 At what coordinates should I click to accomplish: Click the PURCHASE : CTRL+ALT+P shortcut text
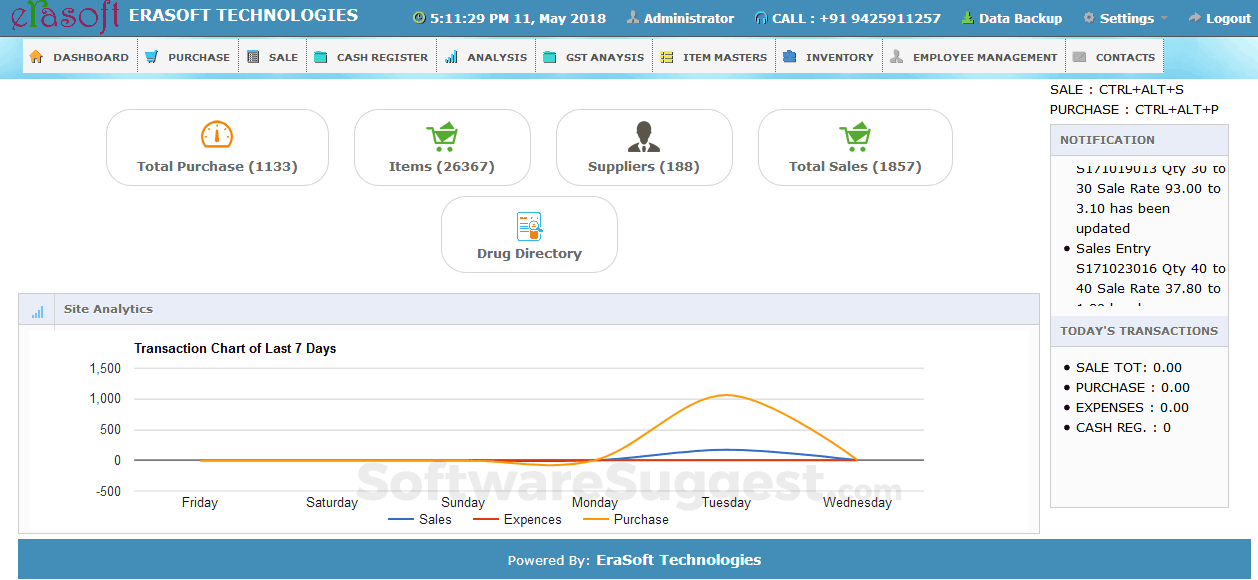1134,109
